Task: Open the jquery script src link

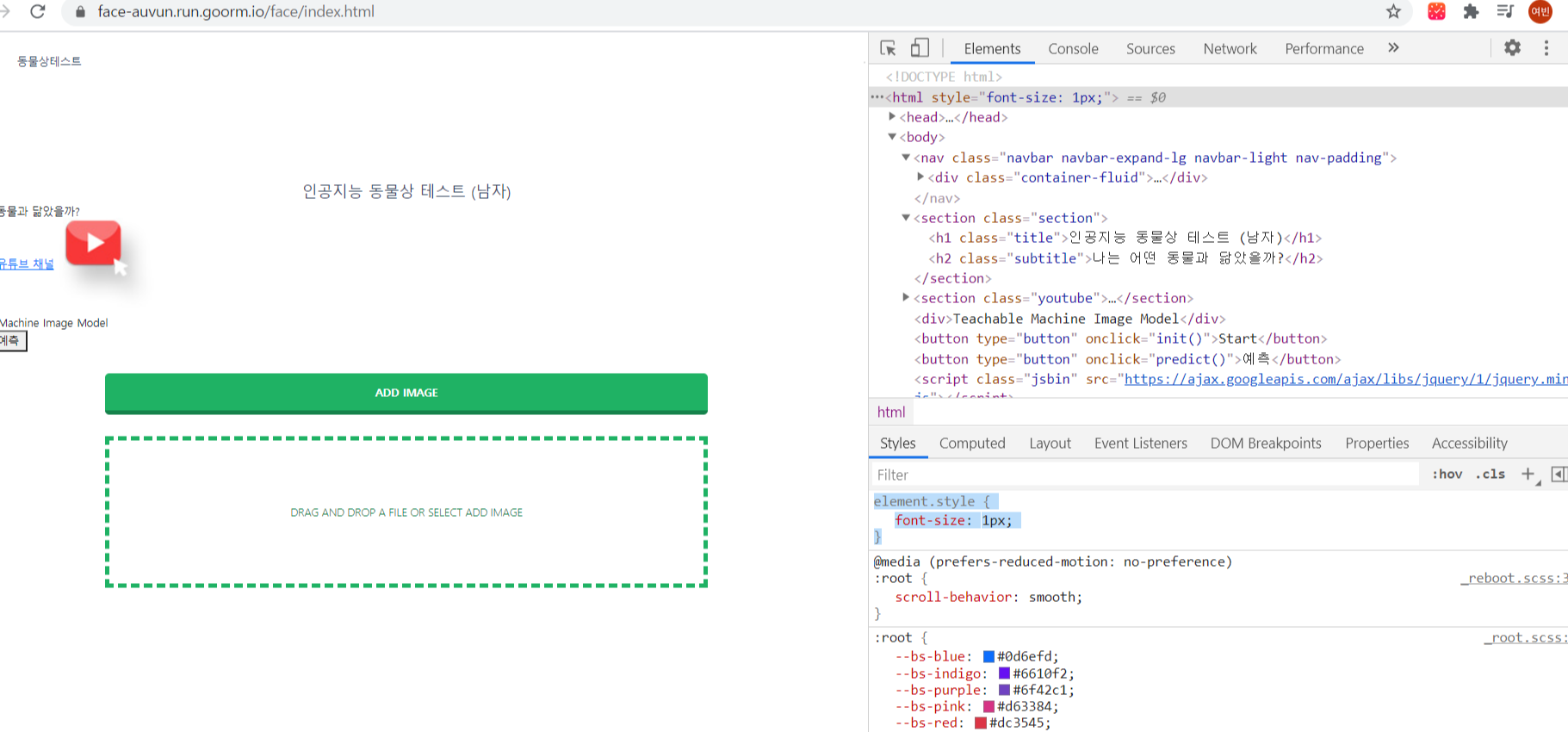Action: click(x=1346, y=379)
